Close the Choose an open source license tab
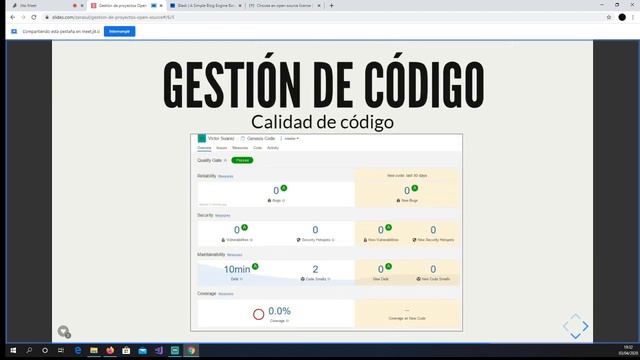Image resolution: width=640 pixels, height=360 pixels. coord(319,6)
